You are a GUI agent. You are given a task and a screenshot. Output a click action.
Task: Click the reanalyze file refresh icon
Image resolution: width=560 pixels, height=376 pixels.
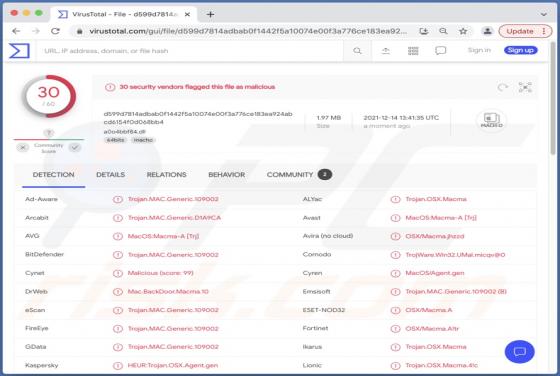503,87
